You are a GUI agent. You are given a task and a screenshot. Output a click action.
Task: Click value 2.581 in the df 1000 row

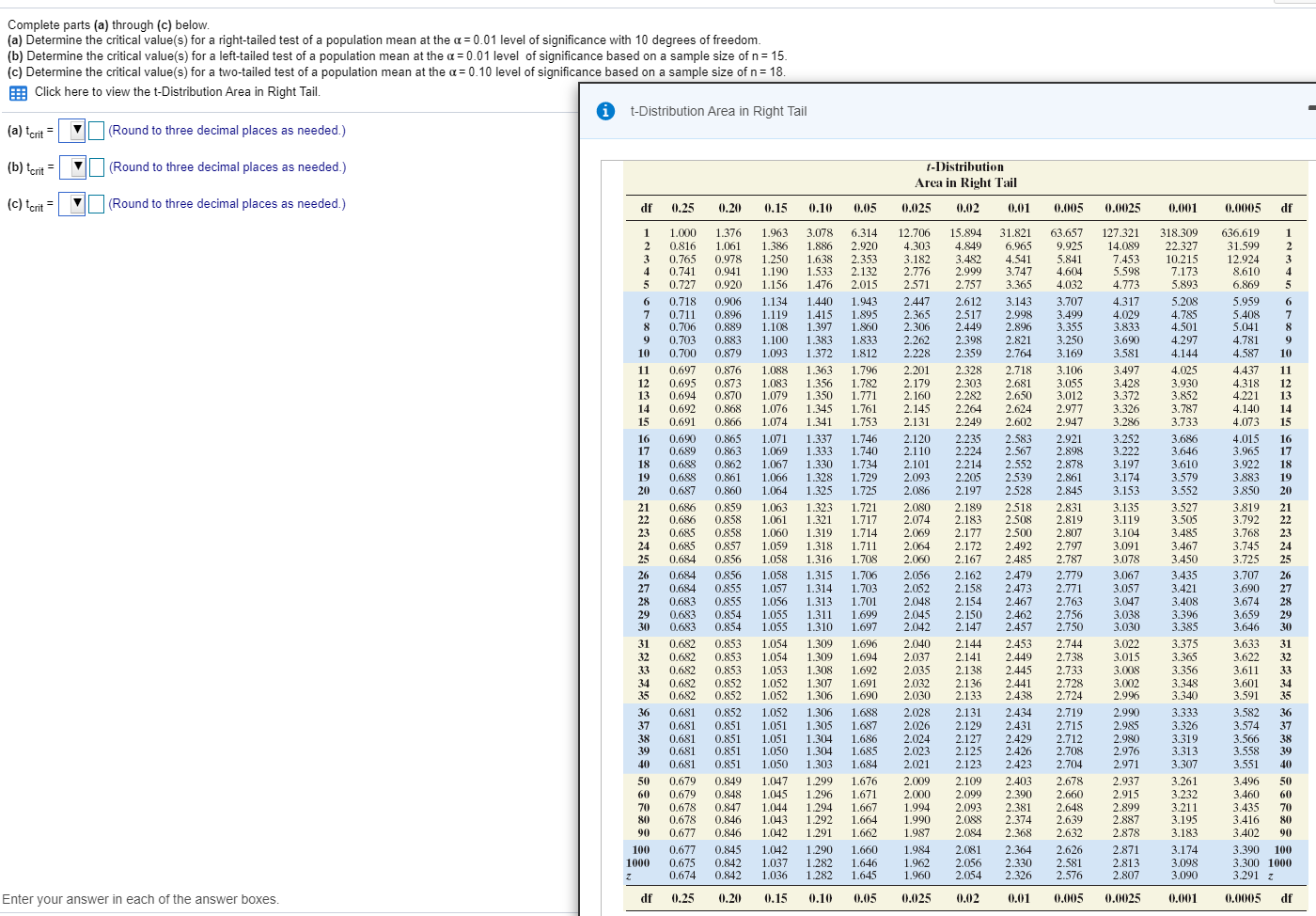[1069, 863]
